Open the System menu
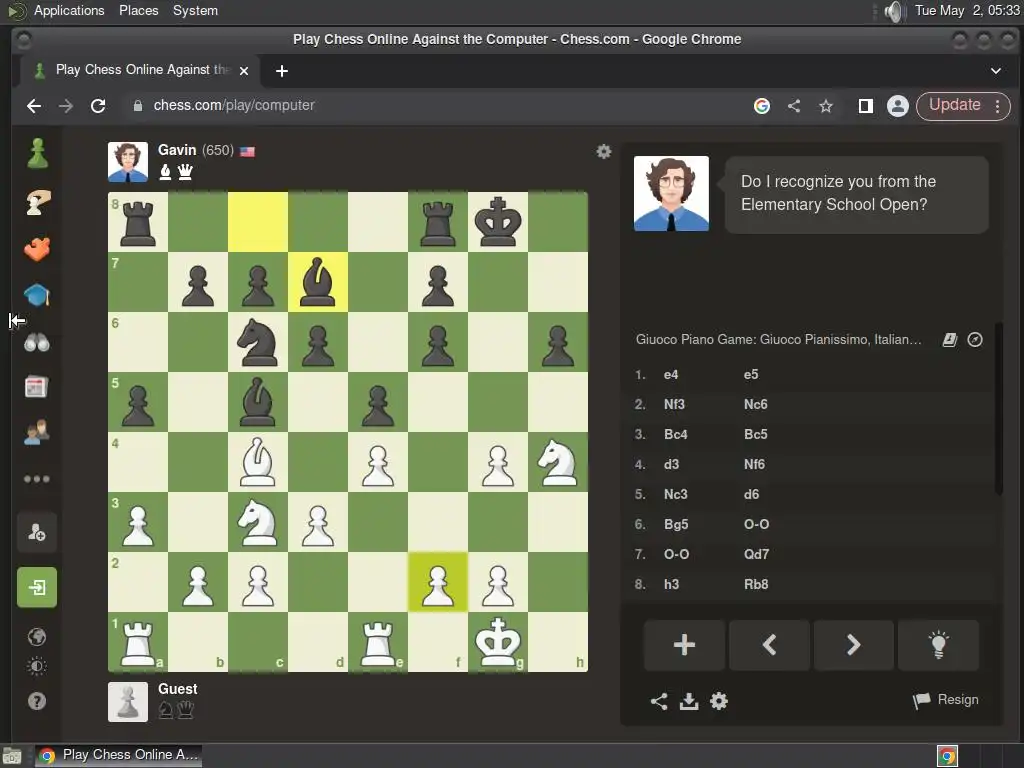This screenshot has height=768, width=1024. pos(195,10)
